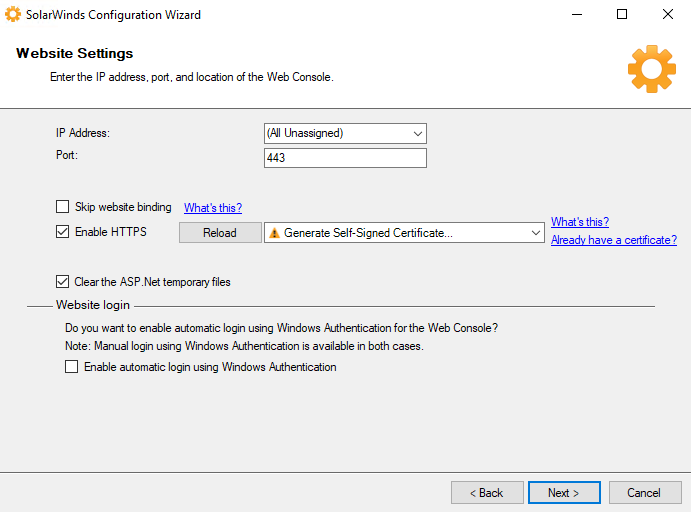Image resolution: width=691 pixels, height=512 pixels.
Task: Enable automatic login using Windows Authentication
Action: [71, 367]
